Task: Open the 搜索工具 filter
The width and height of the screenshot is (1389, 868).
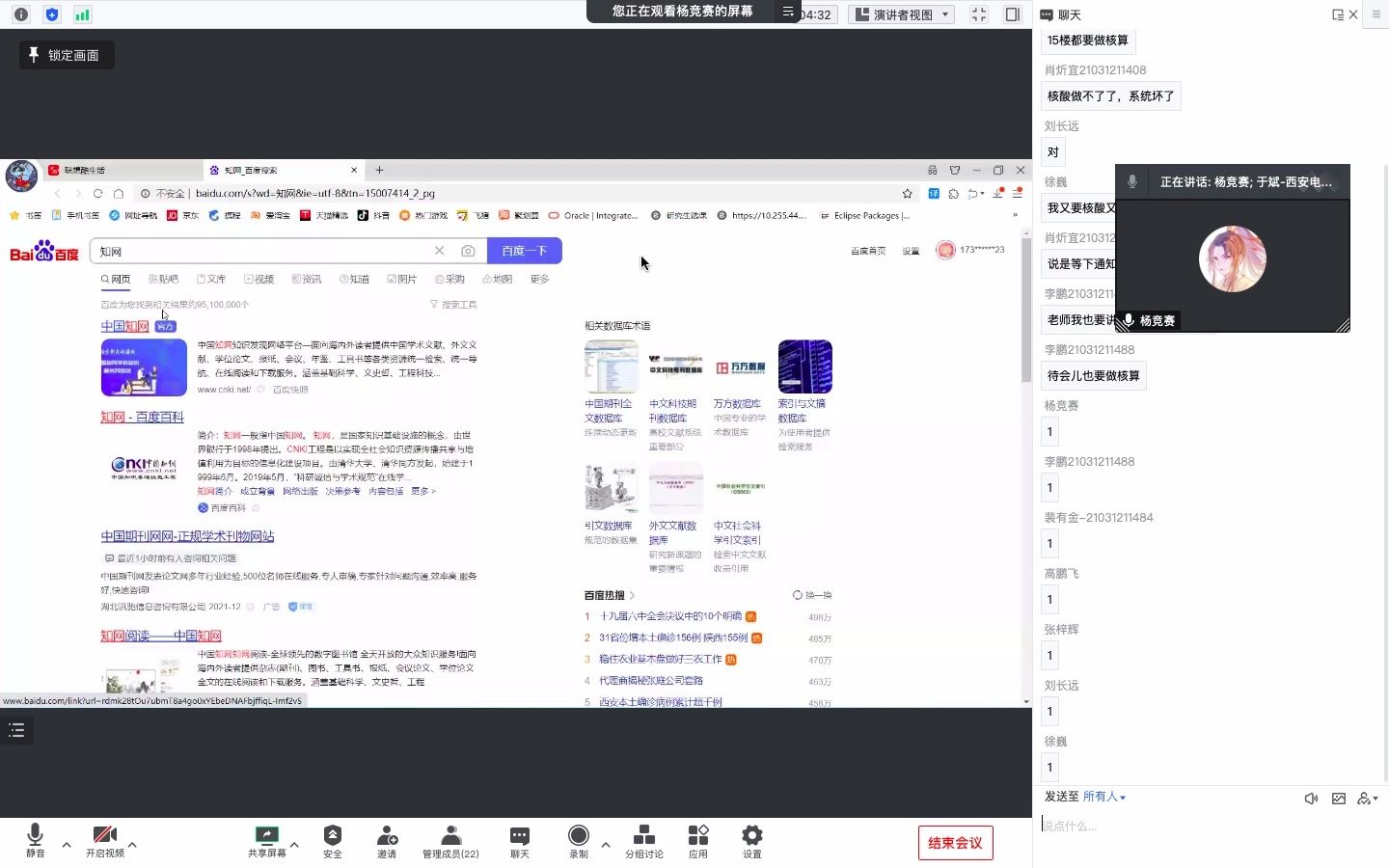Action: coord(453,305)
